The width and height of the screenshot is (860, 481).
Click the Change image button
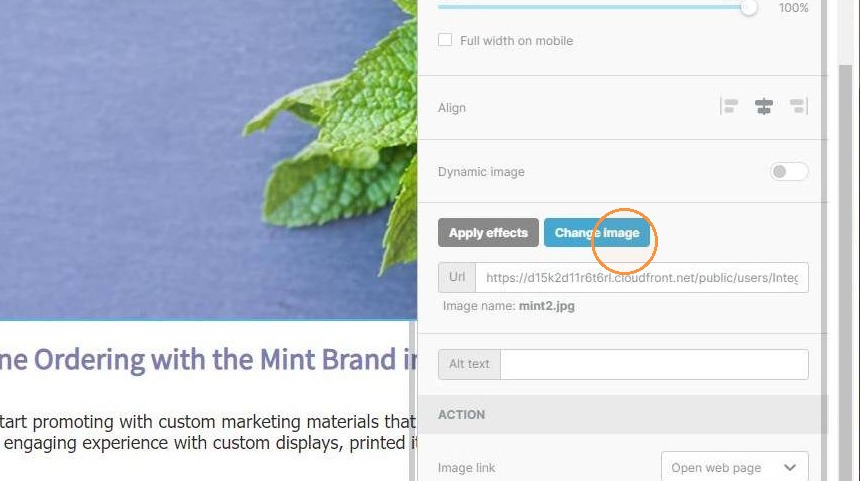point(597,233)
